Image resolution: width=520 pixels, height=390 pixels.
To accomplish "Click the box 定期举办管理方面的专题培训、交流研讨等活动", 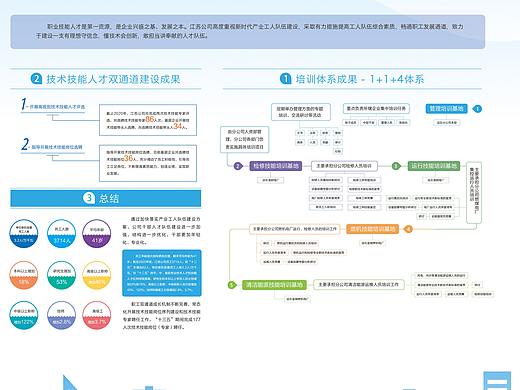I will tap(301, 112).
